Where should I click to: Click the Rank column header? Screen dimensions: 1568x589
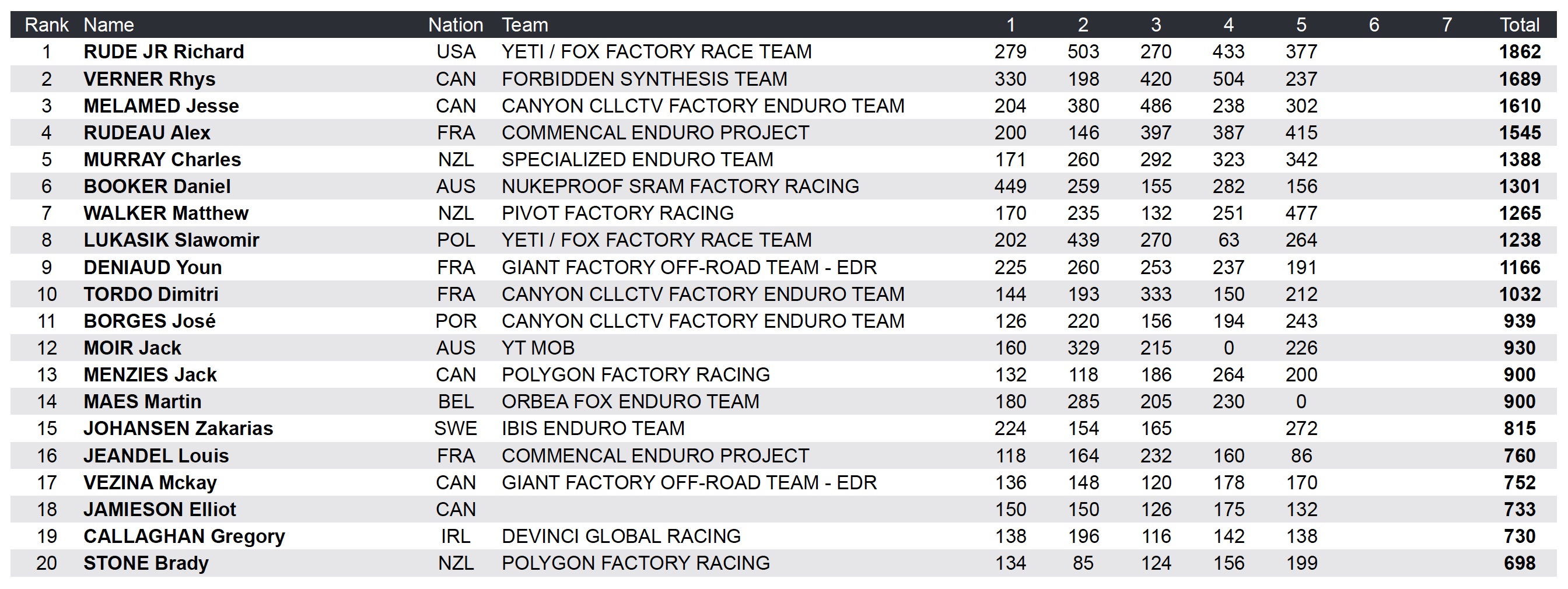pos(46,25)
